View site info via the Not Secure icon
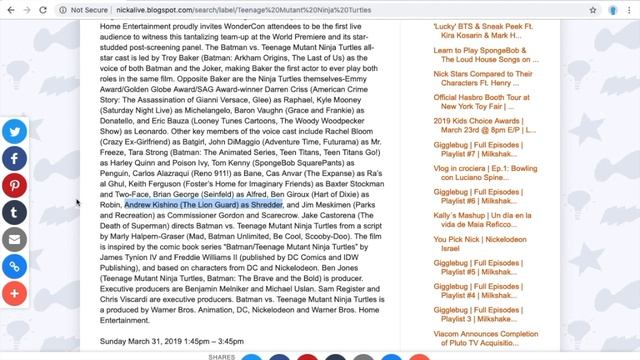The image size is (640, 360). [x=62, y=10]
